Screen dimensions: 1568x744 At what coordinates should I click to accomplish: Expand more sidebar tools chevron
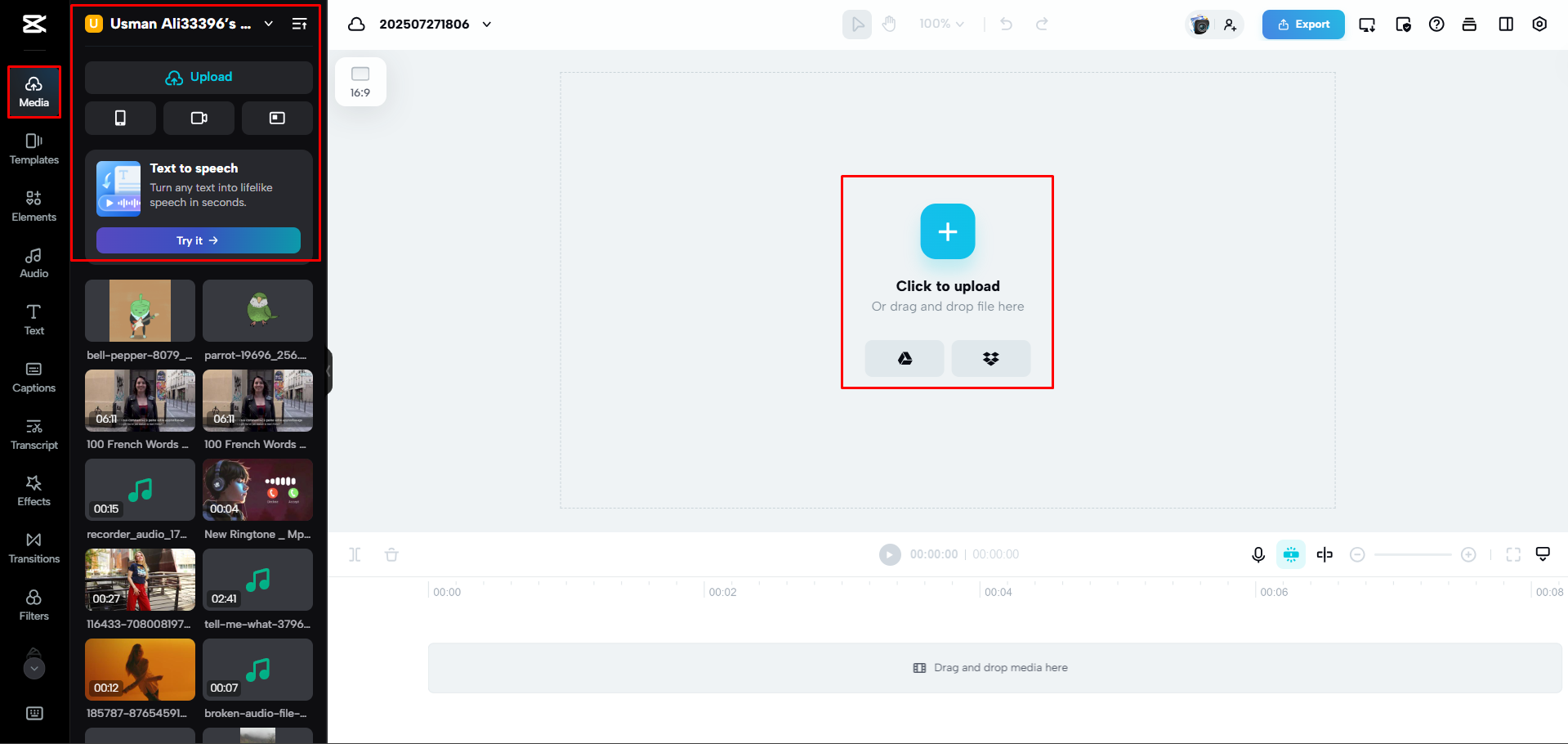coord(34,667)
